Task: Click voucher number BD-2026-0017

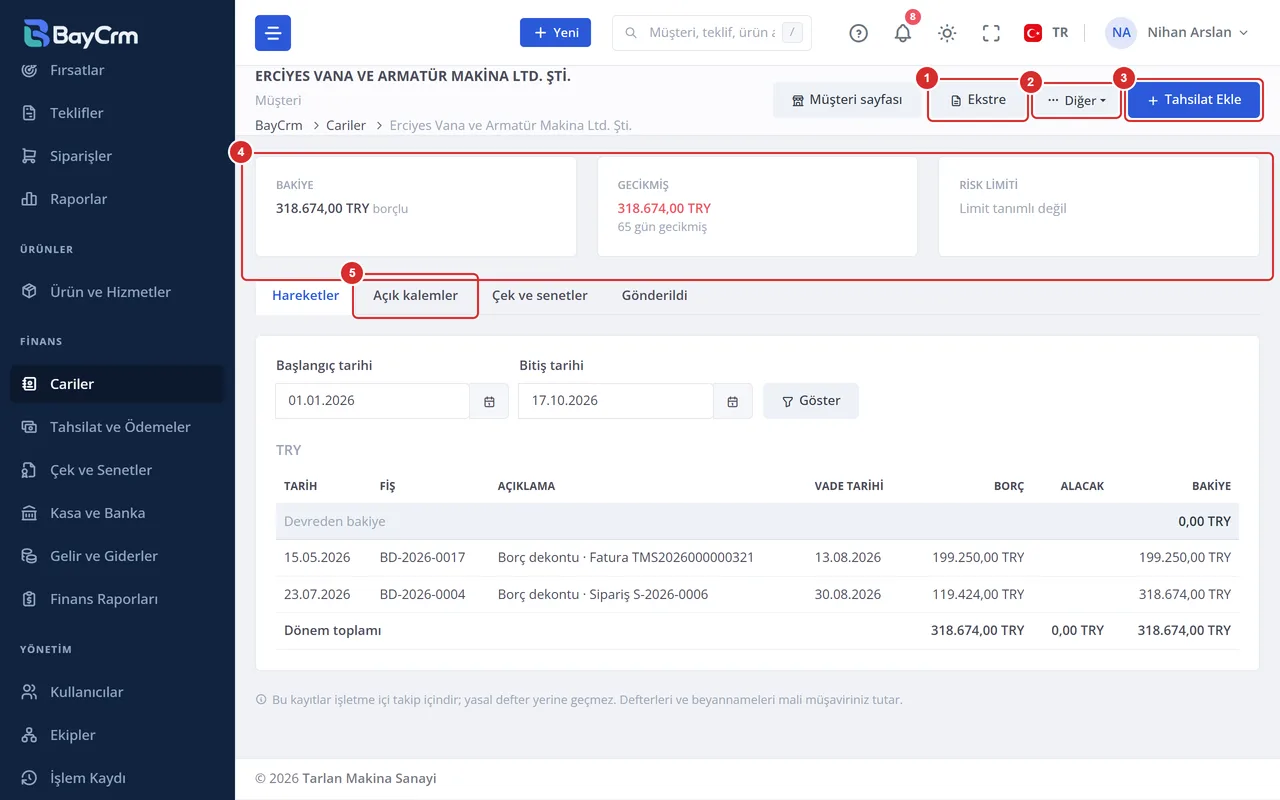Action: point(423,558)
